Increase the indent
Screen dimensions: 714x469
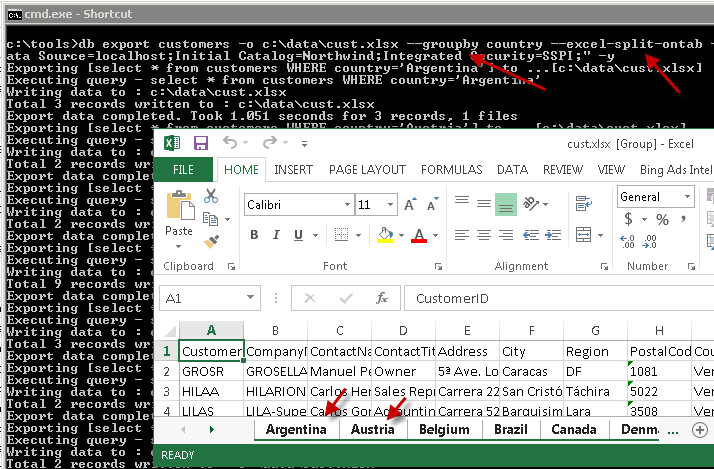pos(553,235)
